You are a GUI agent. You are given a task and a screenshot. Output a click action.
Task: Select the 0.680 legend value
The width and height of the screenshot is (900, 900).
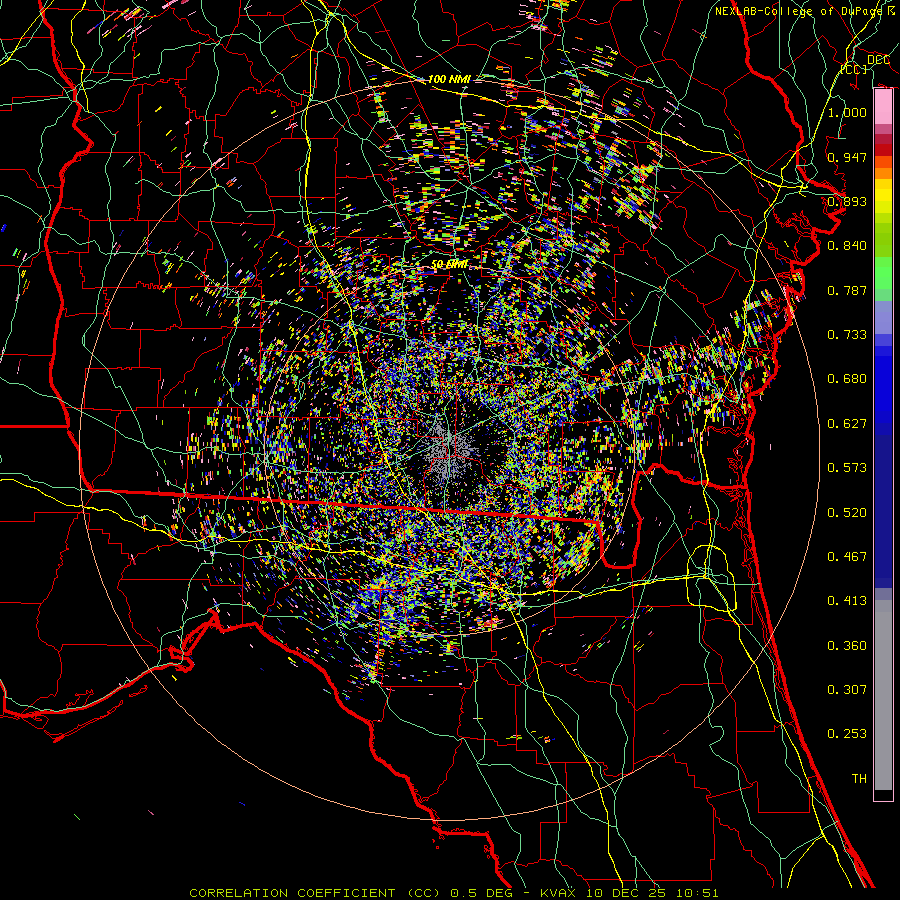point(847,379)
